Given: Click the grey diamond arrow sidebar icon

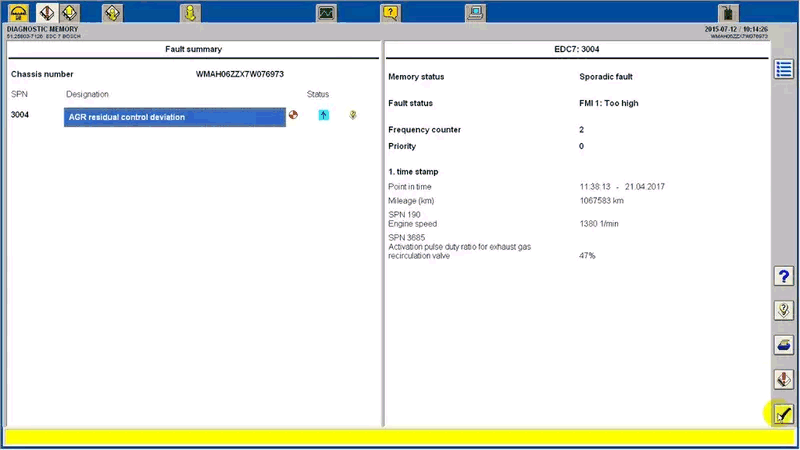Looking at the screenshot, I should pyautogui.click(x=784, y=311).
